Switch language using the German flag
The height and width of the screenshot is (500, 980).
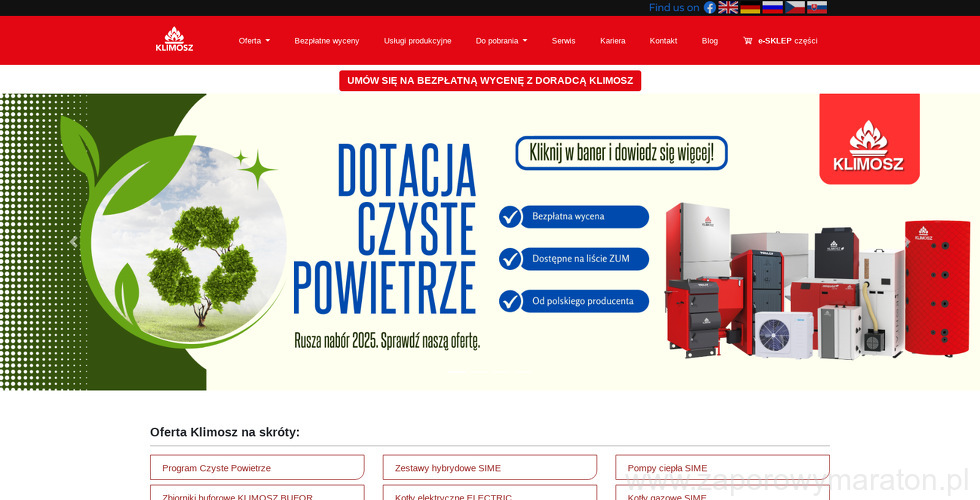click(x=750, y=8)
